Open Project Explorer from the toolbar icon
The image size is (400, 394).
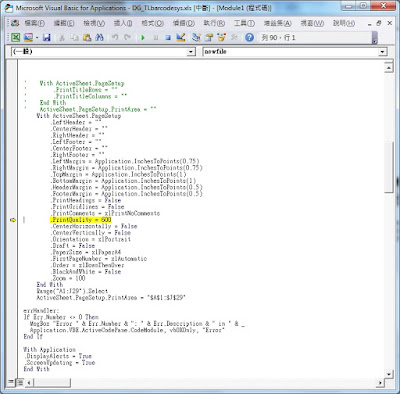coord(196,37)
